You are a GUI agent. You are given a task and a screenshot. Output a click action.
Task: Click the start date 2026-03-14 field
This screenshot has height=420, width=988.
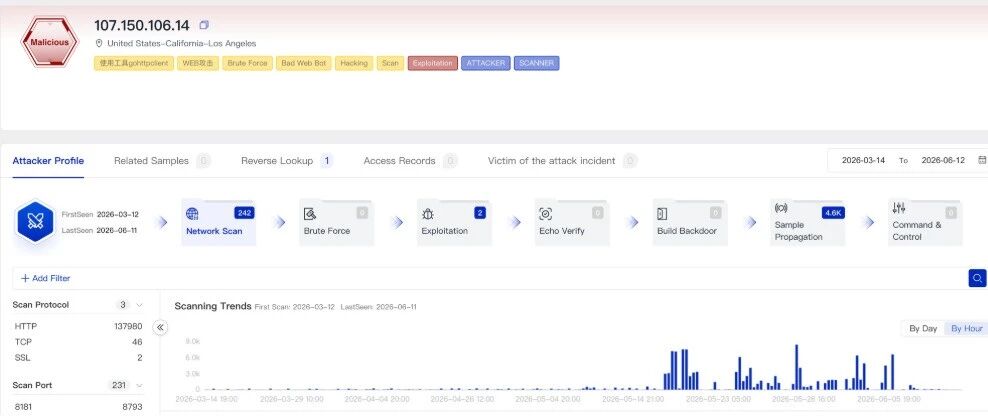[863, 161]
